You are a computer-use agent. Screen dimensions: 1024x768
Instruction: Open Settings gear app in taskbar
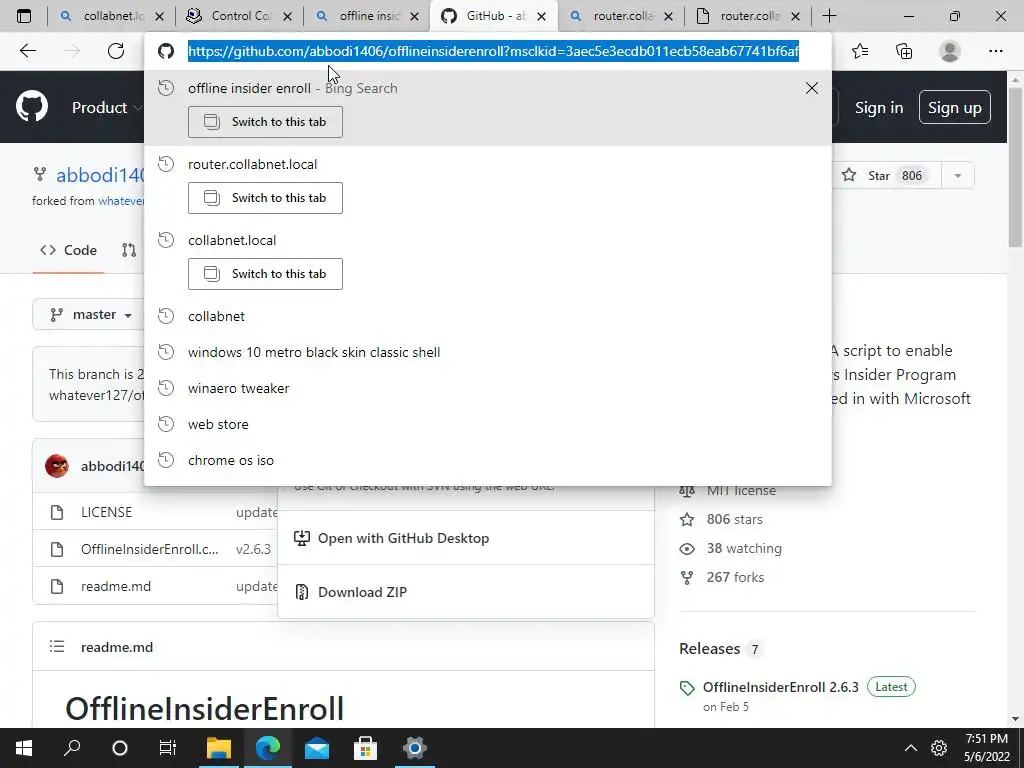click(415, 748)
